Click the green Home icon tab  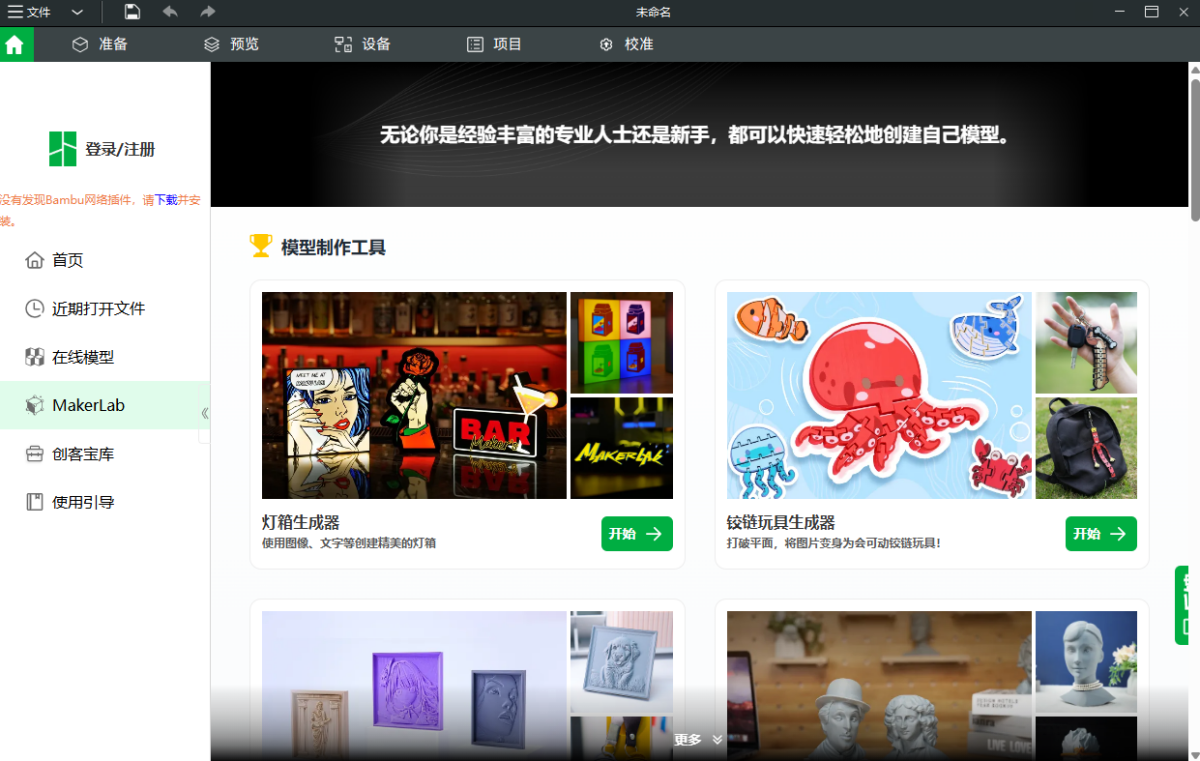16,44
